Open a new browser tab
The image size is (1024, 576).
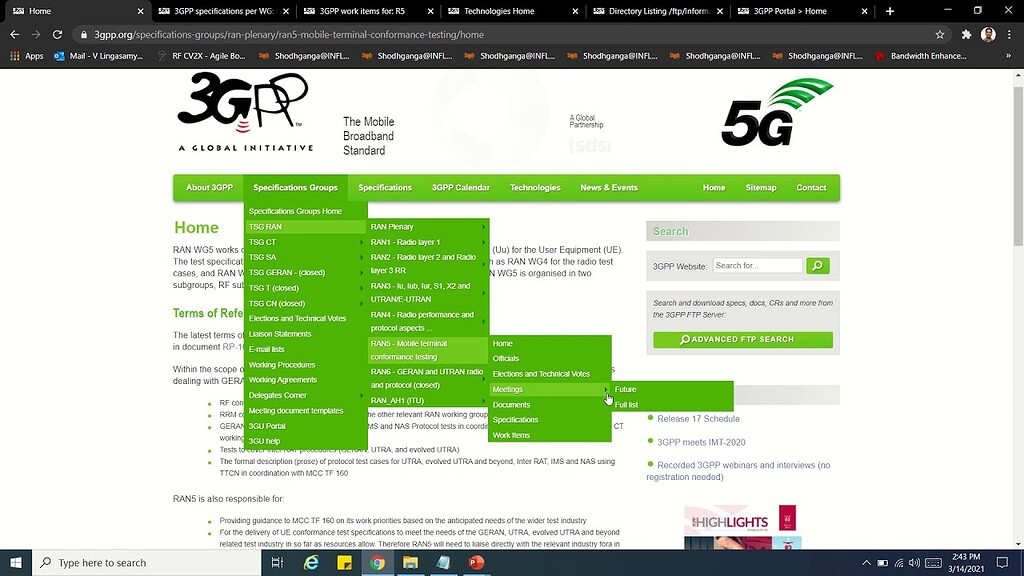[889, 11]
